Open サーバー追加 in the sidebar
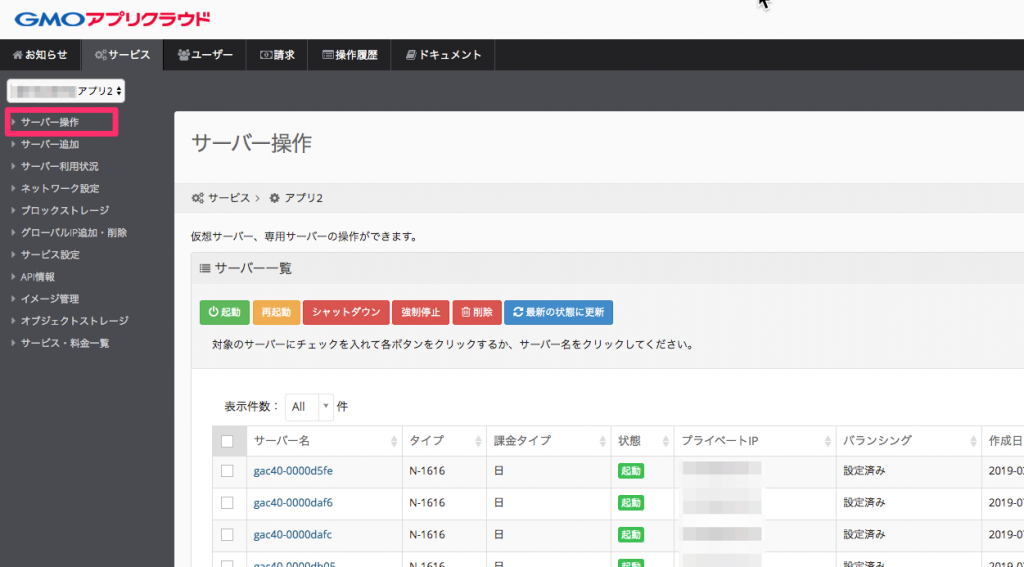The height and width of the screenshot is (567, 1024). (x=50, y=144)
